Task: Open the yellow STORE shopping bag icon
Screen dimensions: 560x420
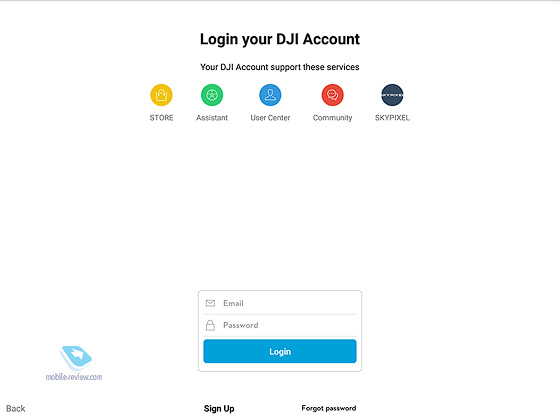Action: tap(161, 95)
